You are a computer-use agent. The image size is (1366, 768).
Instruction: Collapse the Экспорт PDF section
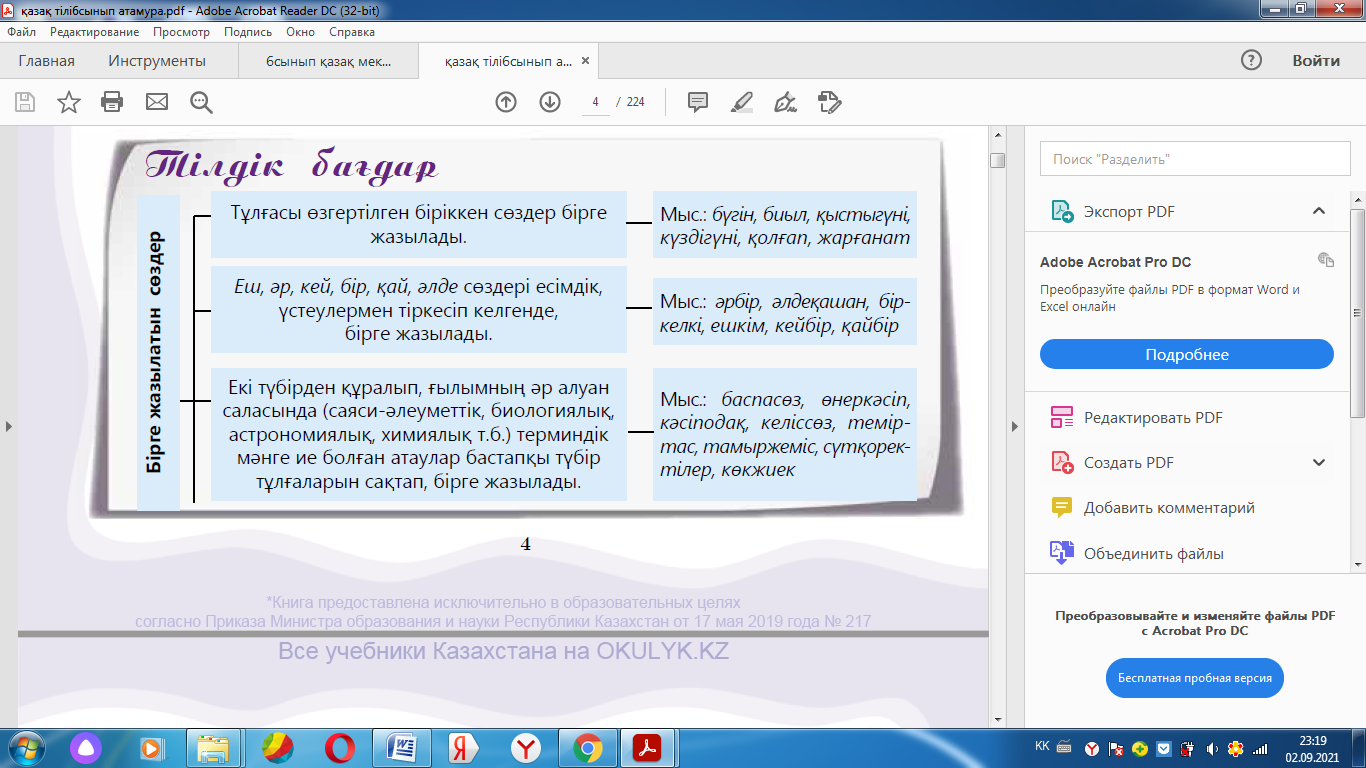pos(1319,211)
